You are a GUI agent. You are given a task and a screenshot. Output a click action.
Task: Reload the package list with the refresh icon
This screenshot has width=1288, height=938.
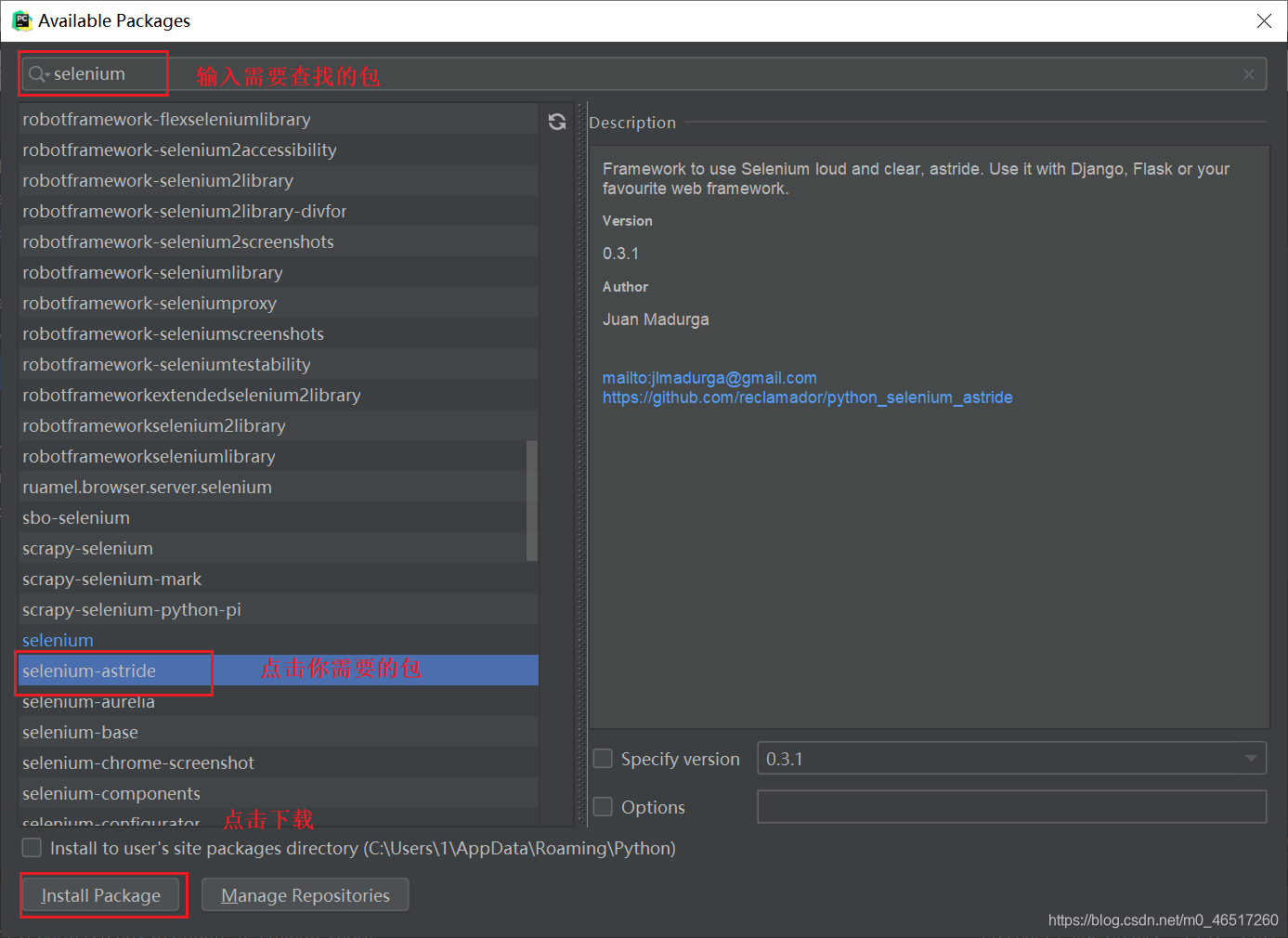click(x=557, y=122)
